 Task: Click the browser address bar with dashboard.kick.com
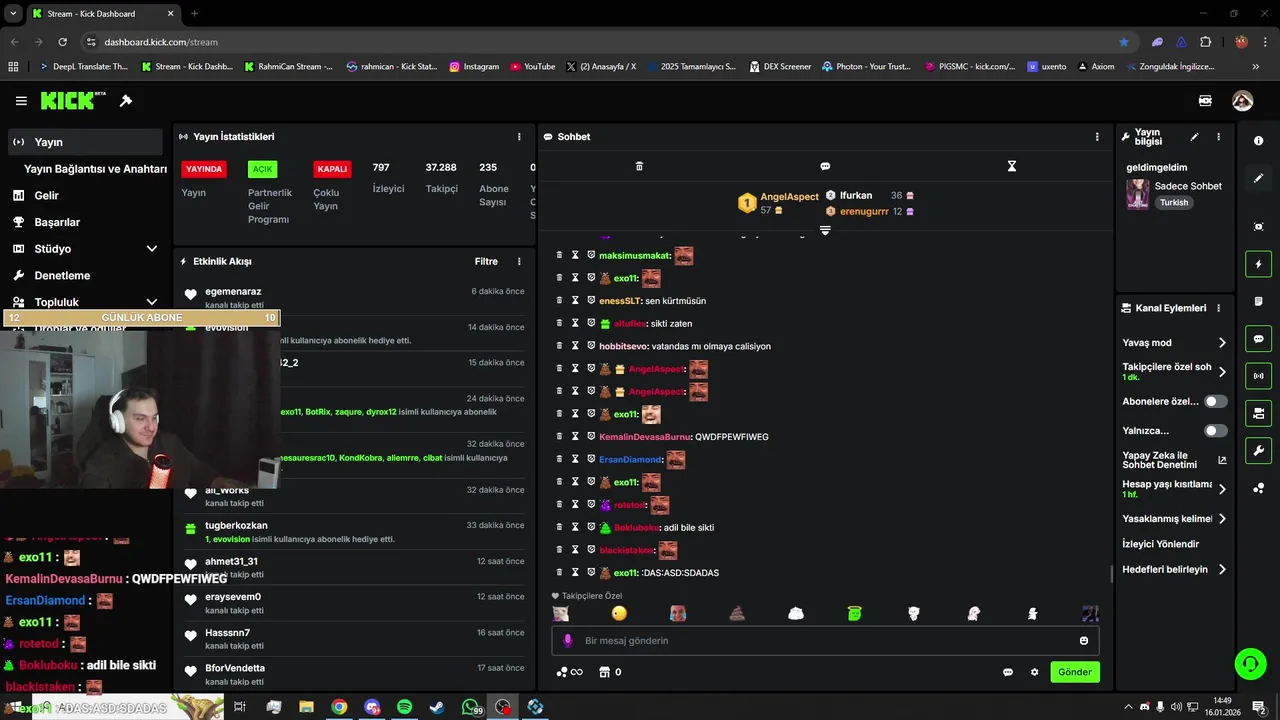600,42
